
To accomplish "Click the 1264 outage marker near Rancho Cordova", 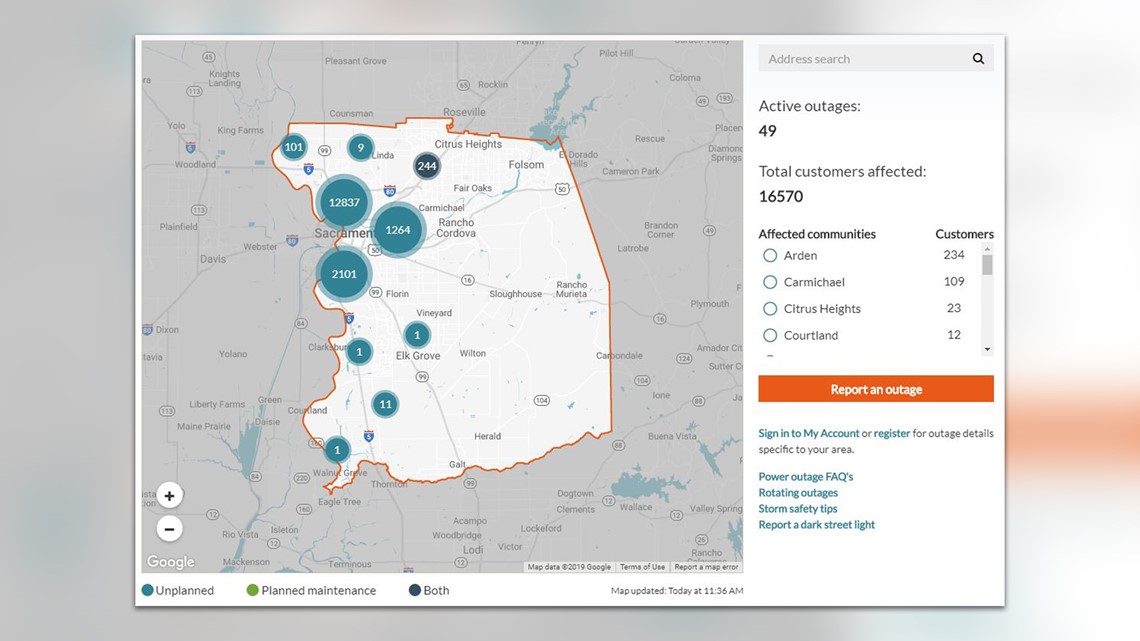I will point(398,229).
